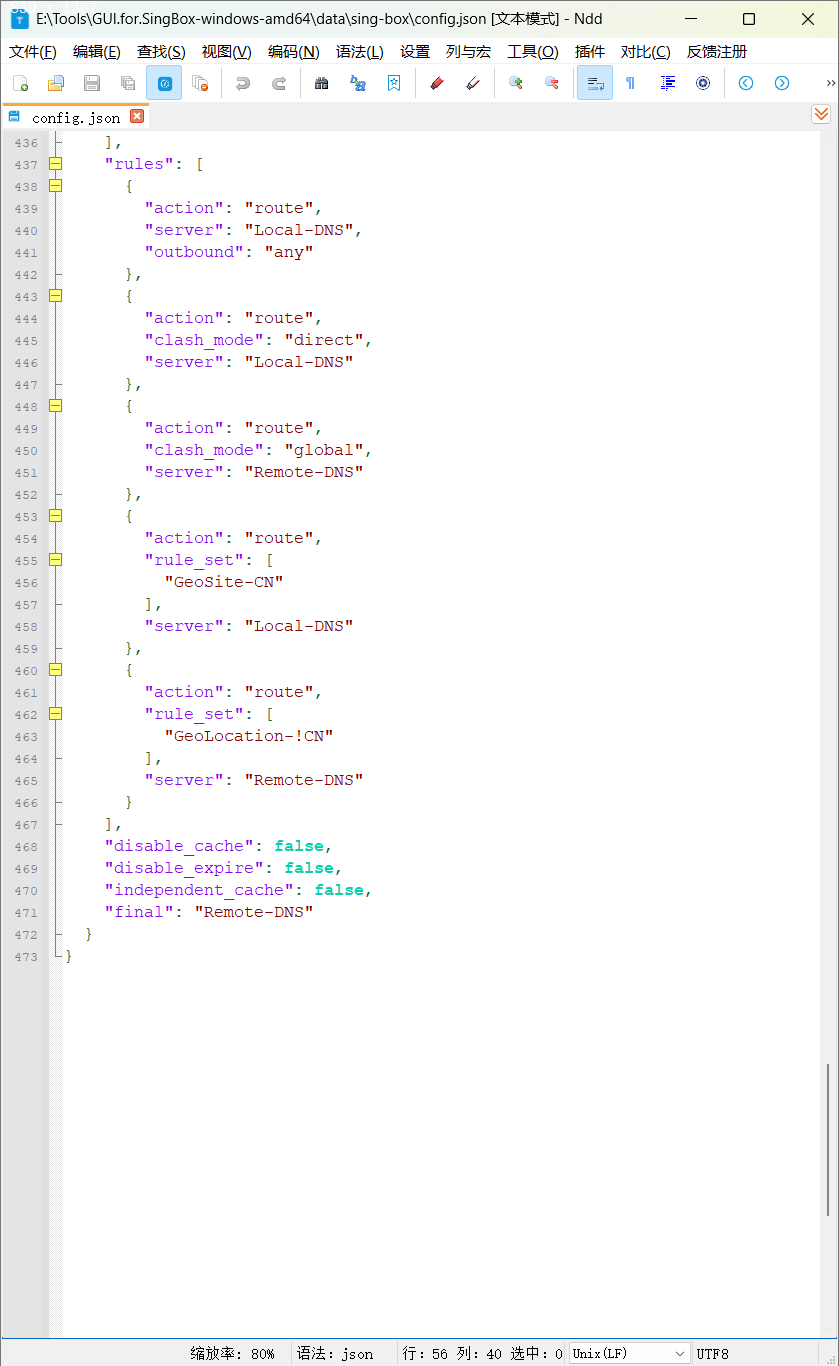Click the "GeoLocation-!CN" string

pos(249,736)
